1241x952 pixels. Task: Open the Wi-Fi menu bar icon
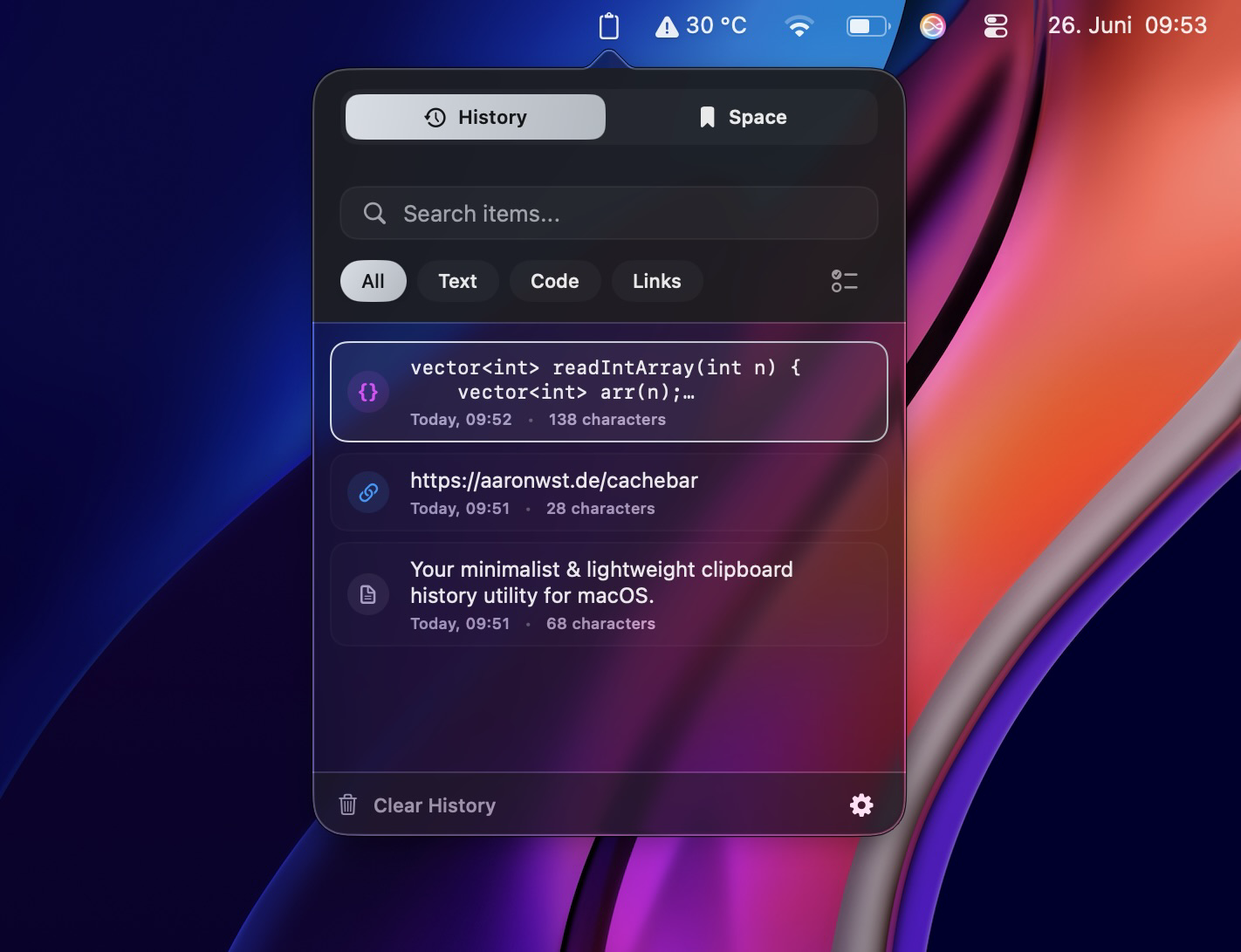coord(799,26)
